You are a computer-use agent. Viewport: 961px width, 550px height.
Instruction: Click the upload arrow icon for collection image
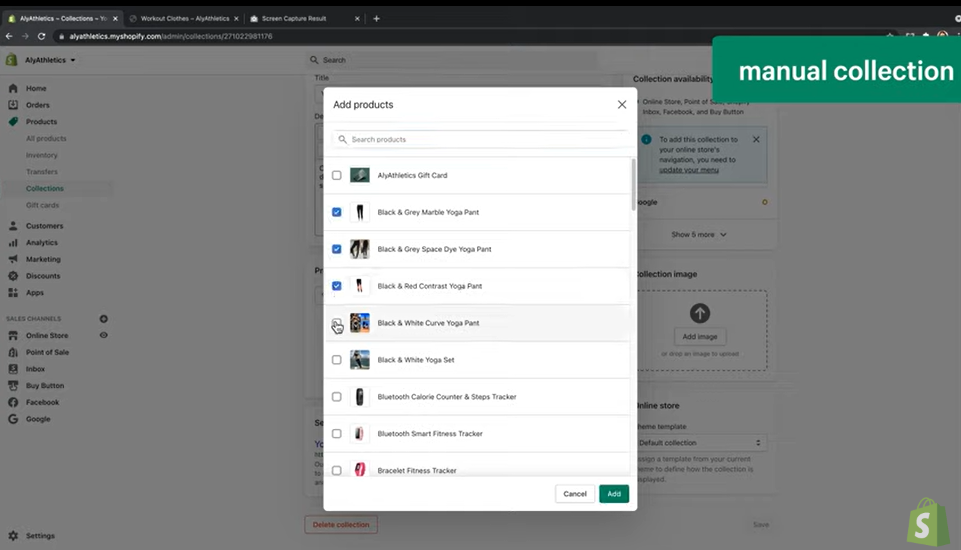pos(700,313)
